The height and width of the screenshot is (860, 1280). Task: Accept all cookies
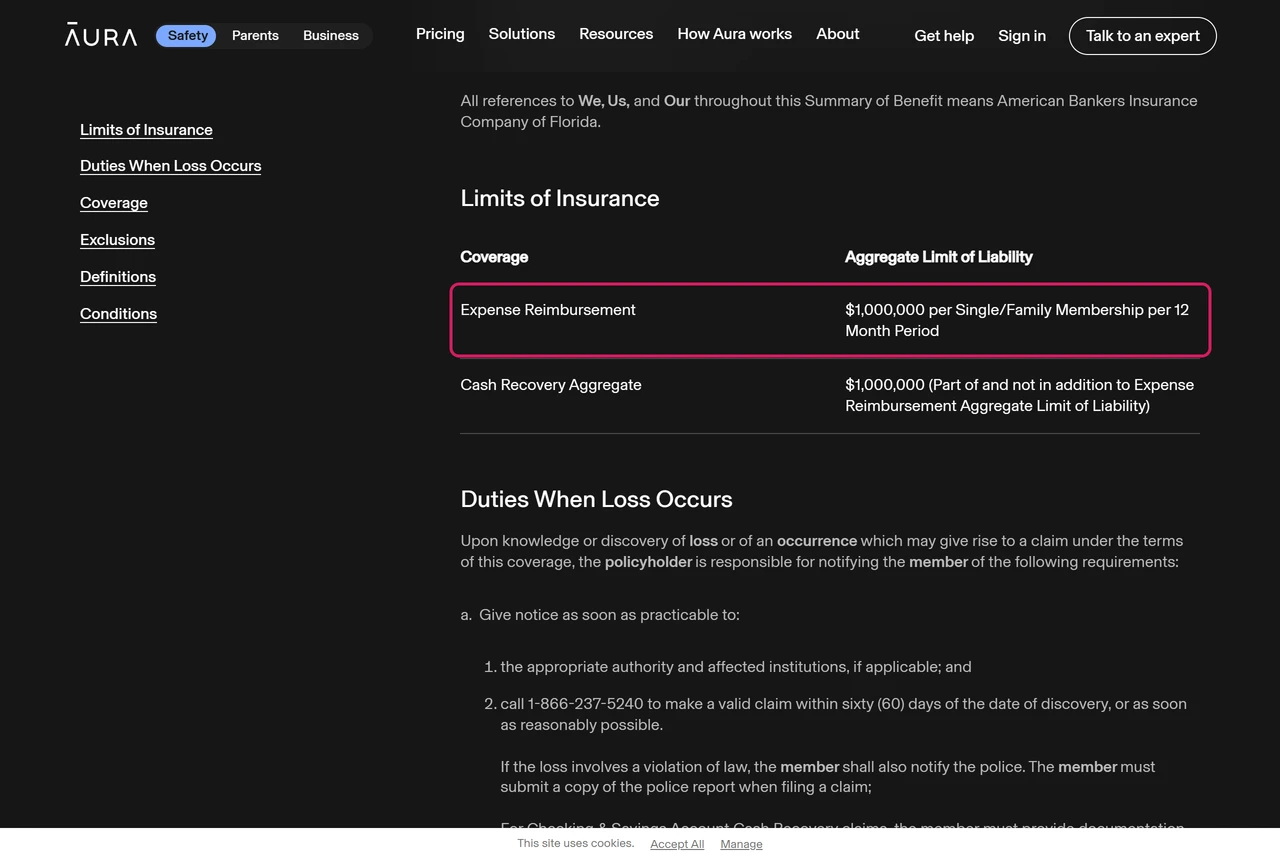point(677,844)
